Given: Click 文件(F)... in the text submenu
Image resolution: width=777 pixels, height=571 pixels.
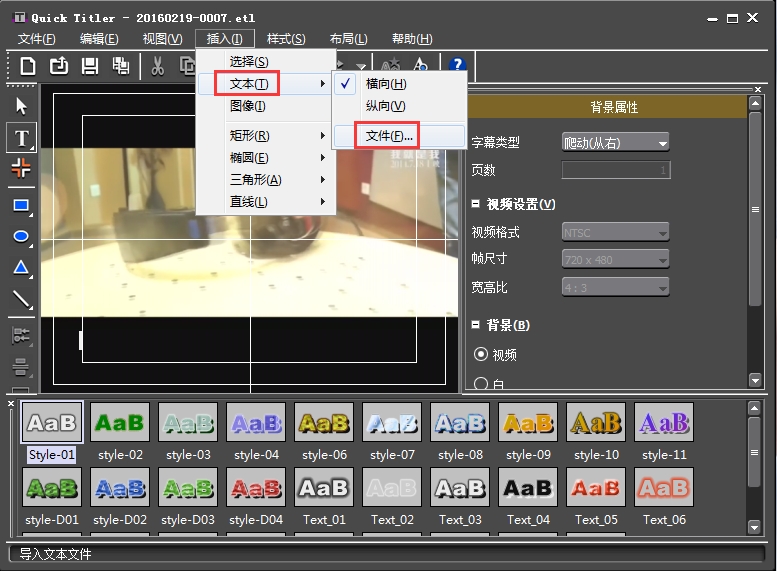Looking at the screenshot, I should click(x=389, y=136).
